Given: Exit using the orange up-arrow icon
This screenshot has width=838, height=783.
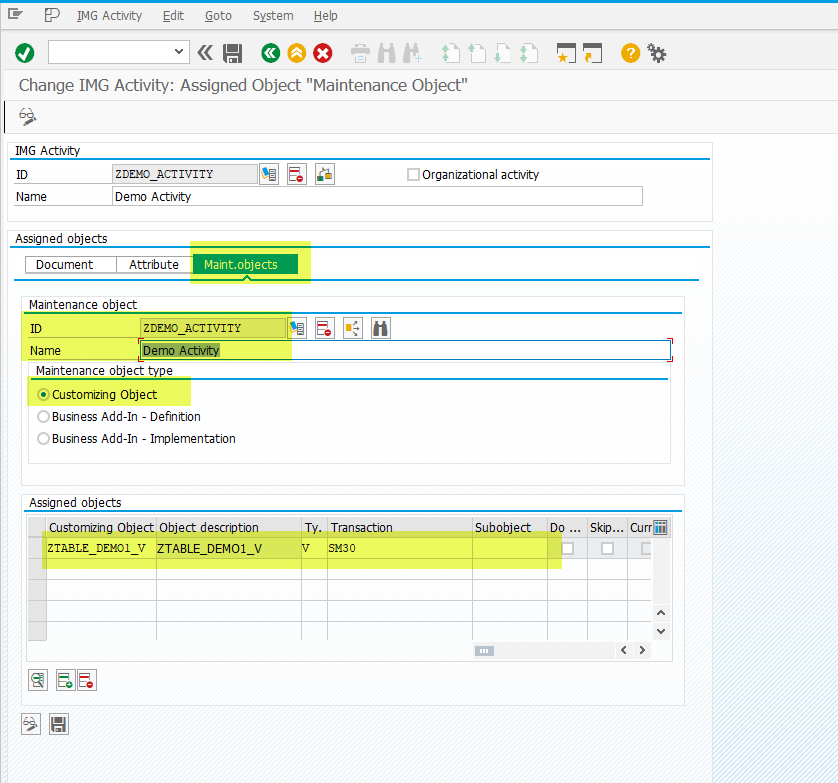Looking at the screenshot, I should coord(297,53).
